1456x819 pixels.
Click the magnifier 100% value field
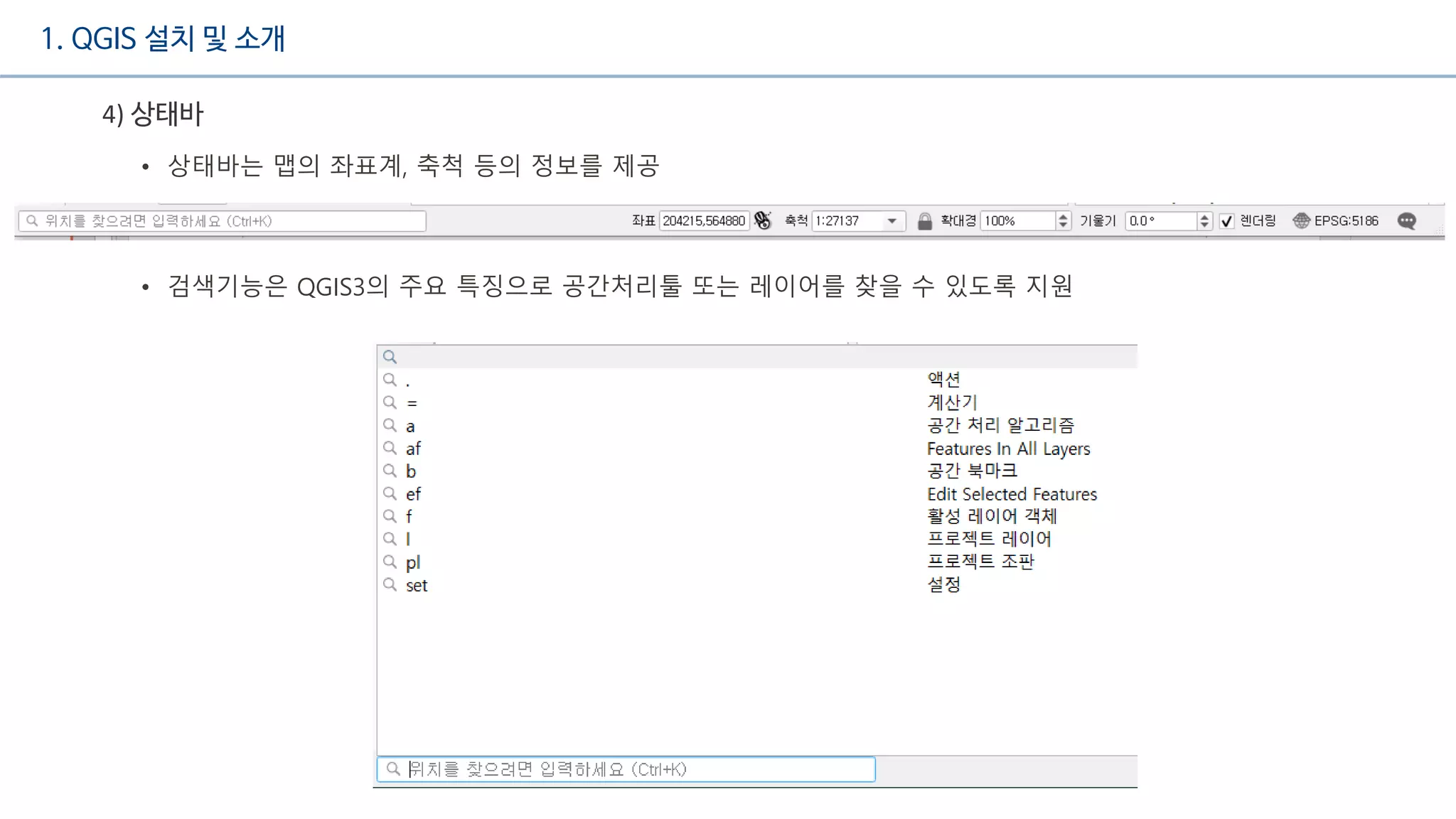pos(1018,221)
